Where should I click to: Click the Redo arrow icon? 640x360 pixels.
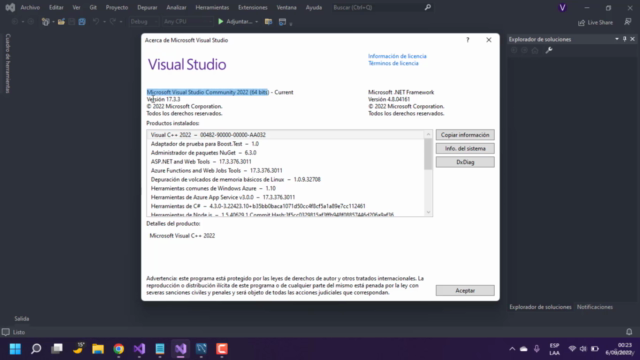click(x=113, y=22)
